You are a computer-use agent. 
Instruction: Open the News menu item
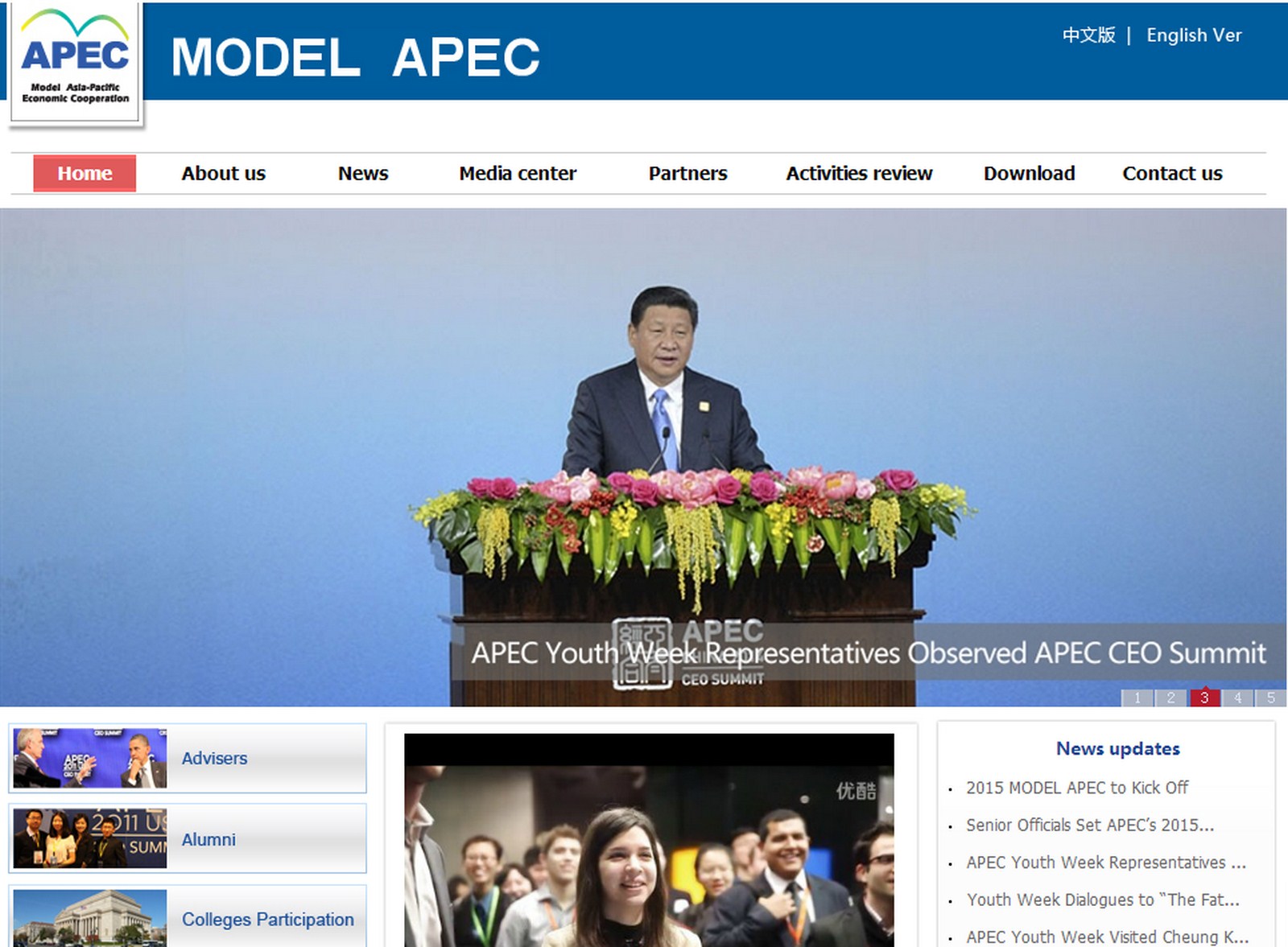click(362, 174)
